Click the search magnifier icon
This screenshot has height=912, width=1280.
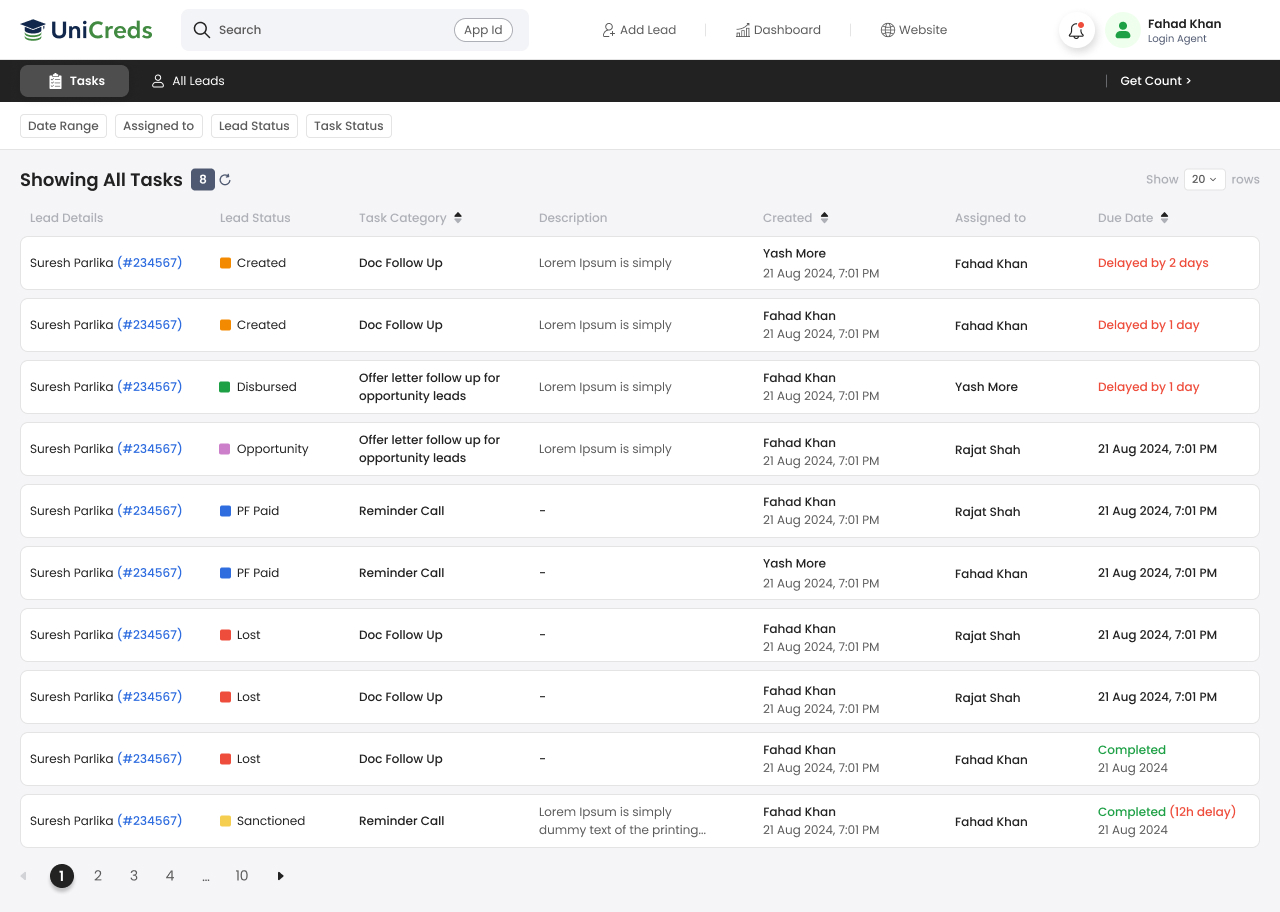[x=202, y=30]
